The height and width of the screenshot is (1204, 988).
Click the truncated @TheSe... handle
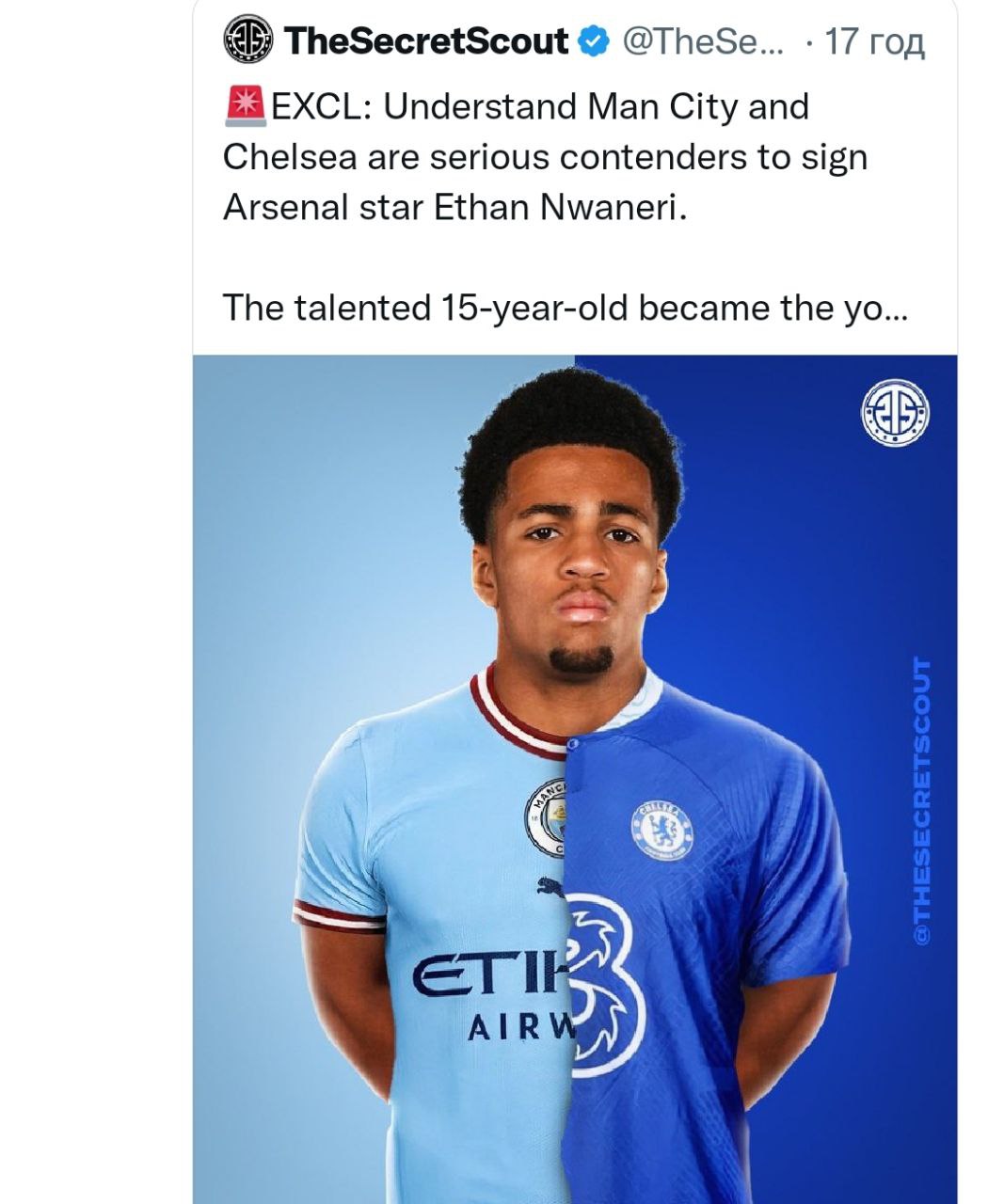tap(698, 41)
